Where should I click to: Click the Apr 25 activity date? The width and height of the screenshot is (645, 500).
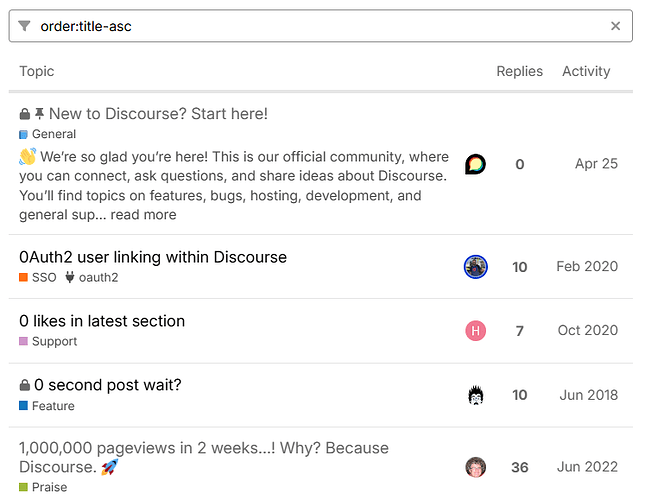coord(596,164)
